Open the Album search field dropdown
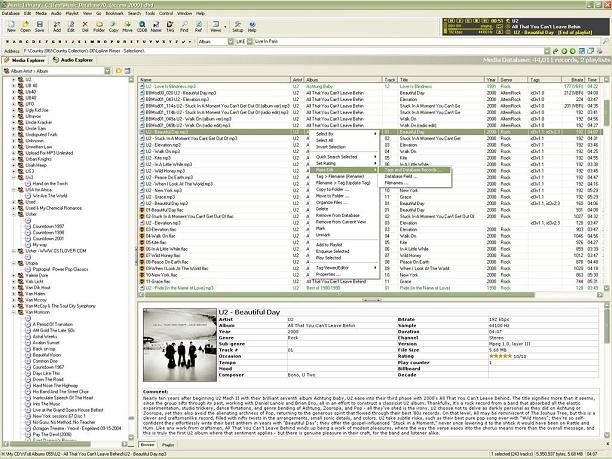 point(230,41)
